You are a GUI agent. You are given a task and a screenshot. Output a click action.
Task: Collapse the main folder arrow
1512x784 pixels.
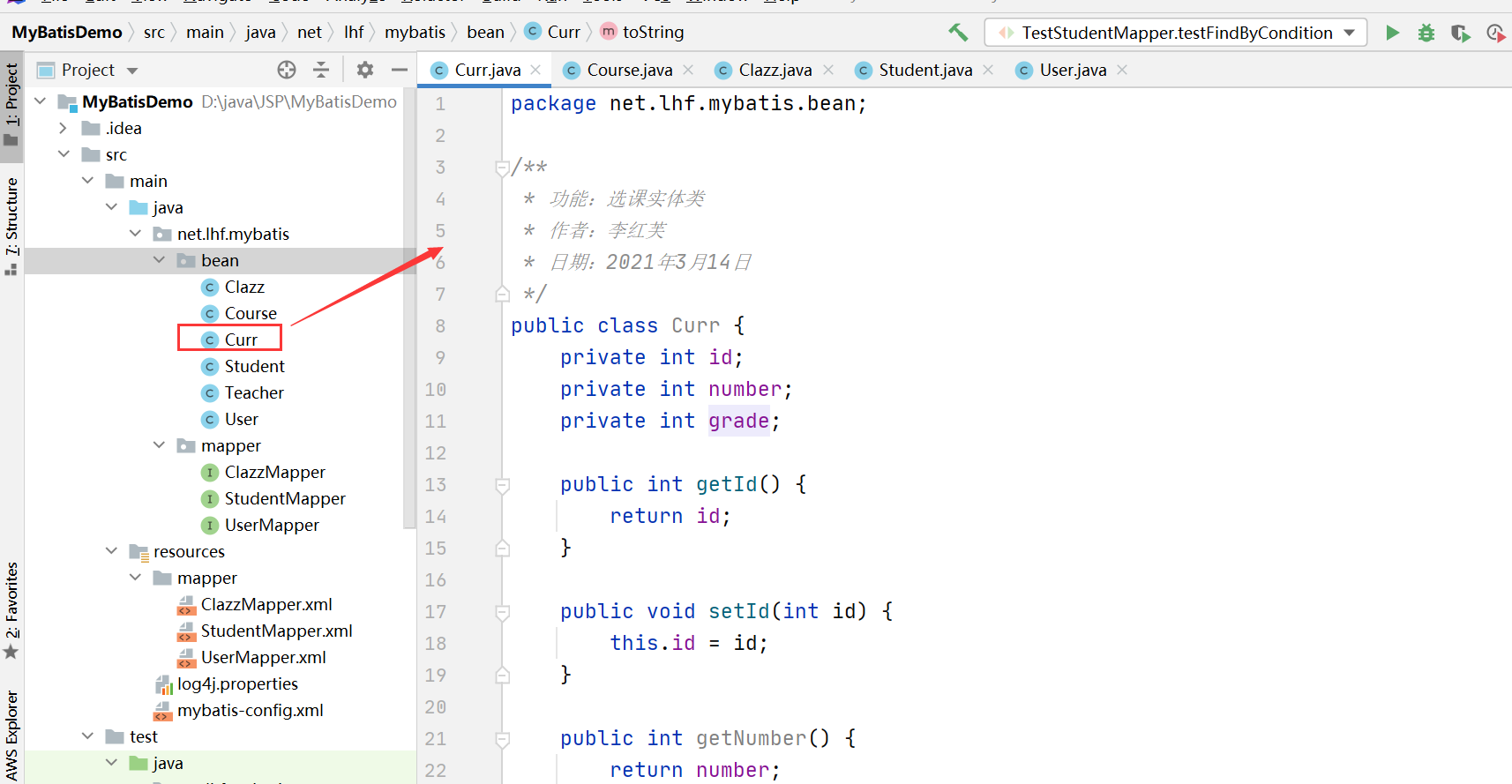point(87,181)
